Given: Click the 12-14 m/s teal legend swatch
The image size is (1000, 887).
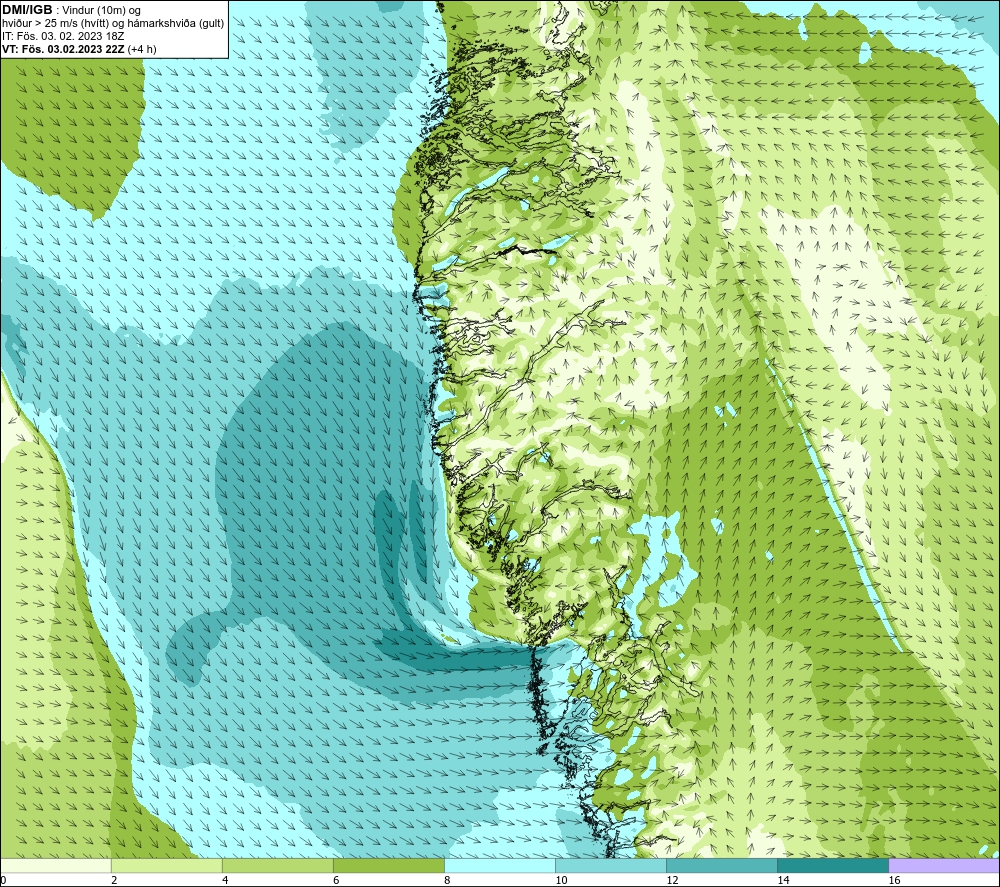Looking at the screenshot, I should click(x=721, y=866).
